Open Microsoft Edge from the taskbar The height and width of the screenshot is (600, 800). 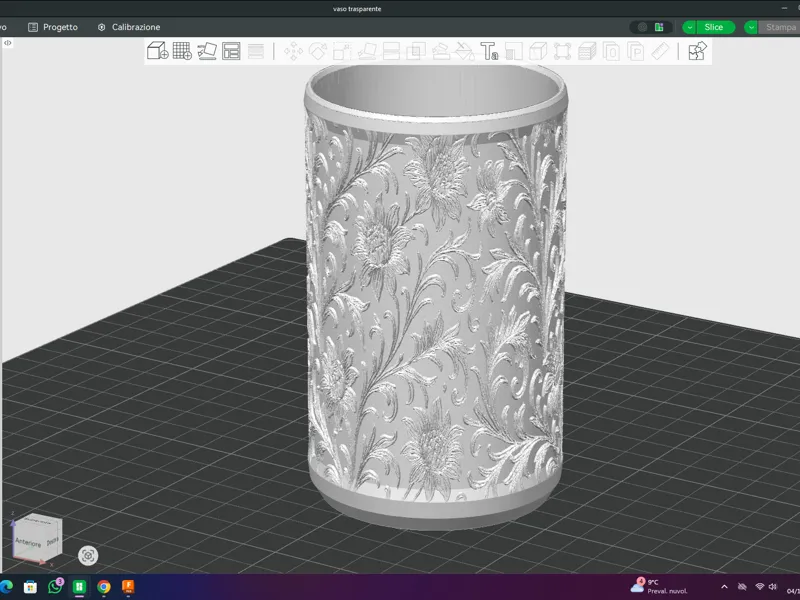click(x=5, y=587)
